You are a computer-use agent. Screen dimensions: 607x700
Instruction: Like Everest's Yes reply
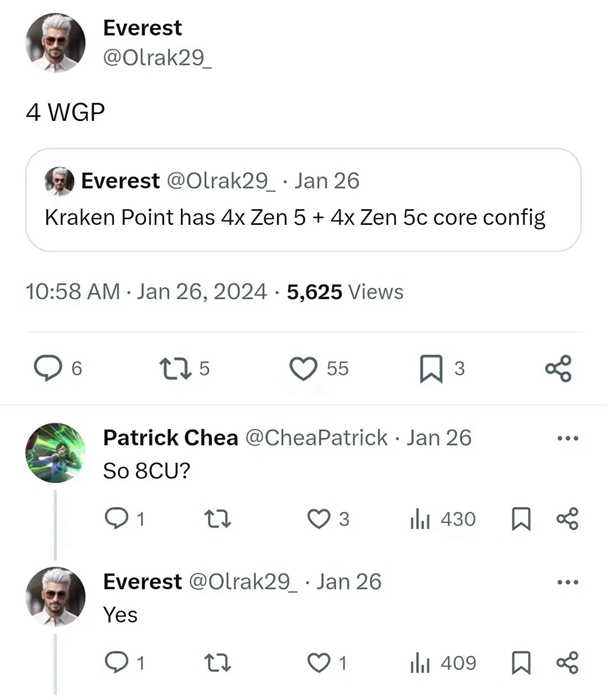(x=318, y=662)
